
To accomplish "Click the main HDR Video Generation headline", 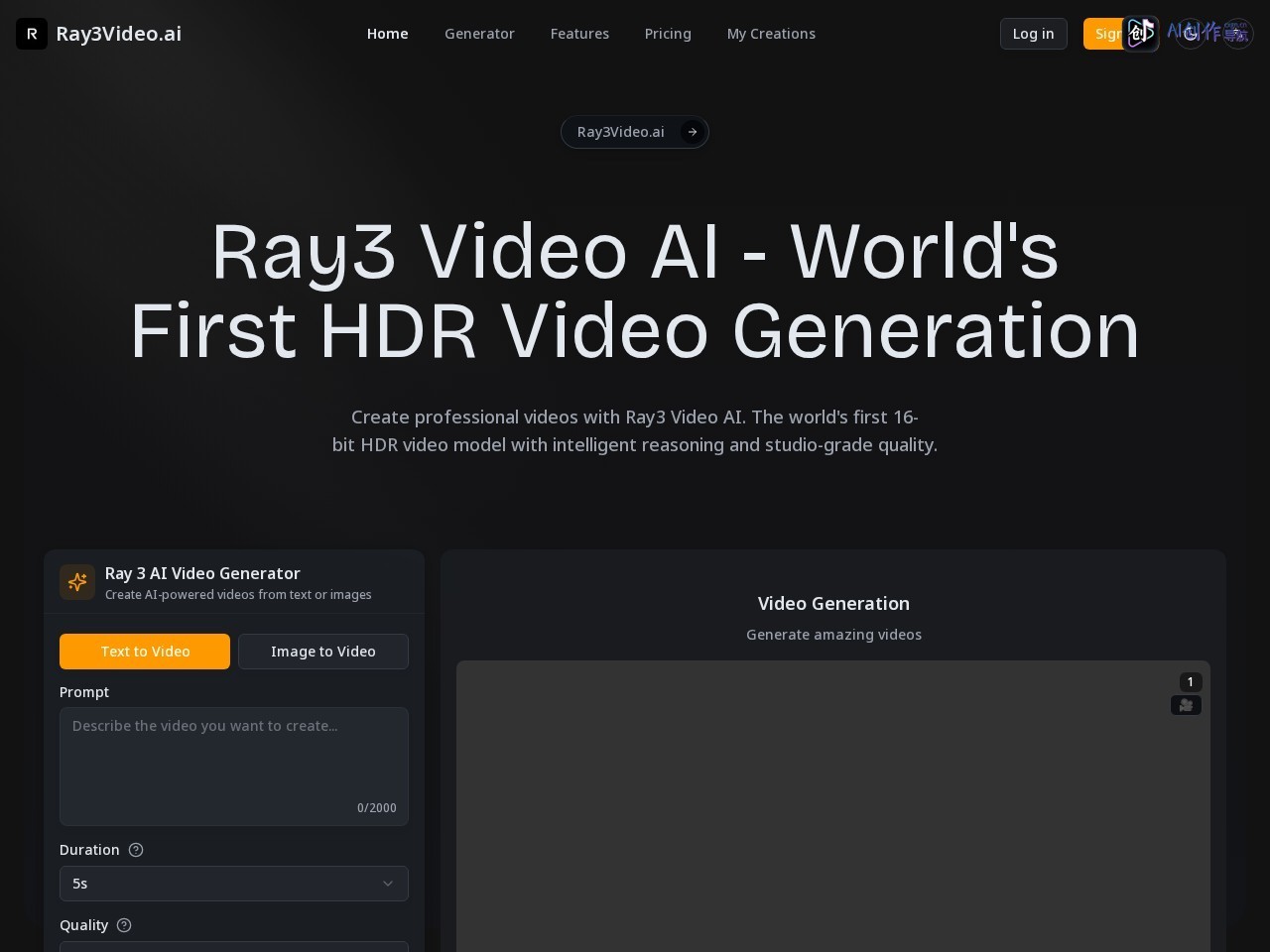I will 635,291.
